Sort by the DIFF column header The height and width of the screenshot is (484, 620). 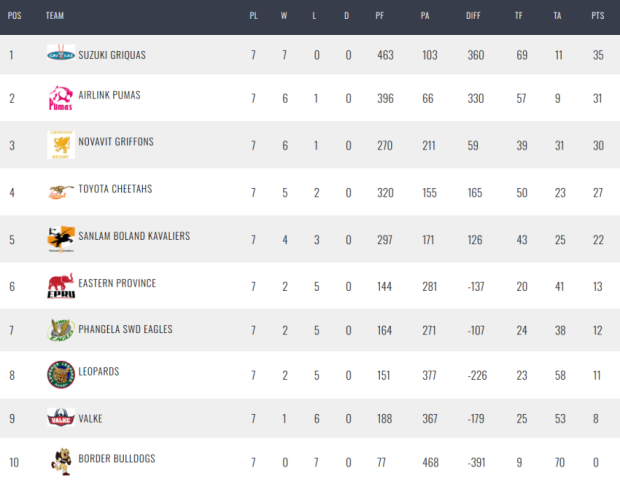click(x=473, y=15)
